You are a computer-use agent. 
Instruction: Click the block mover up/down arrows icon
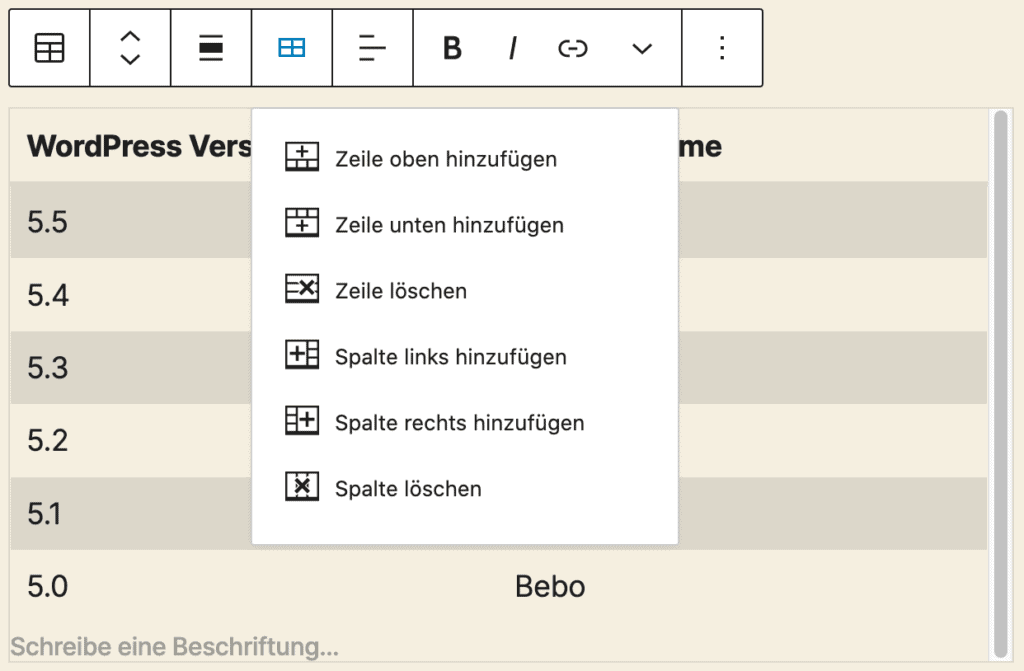point(130,47)
